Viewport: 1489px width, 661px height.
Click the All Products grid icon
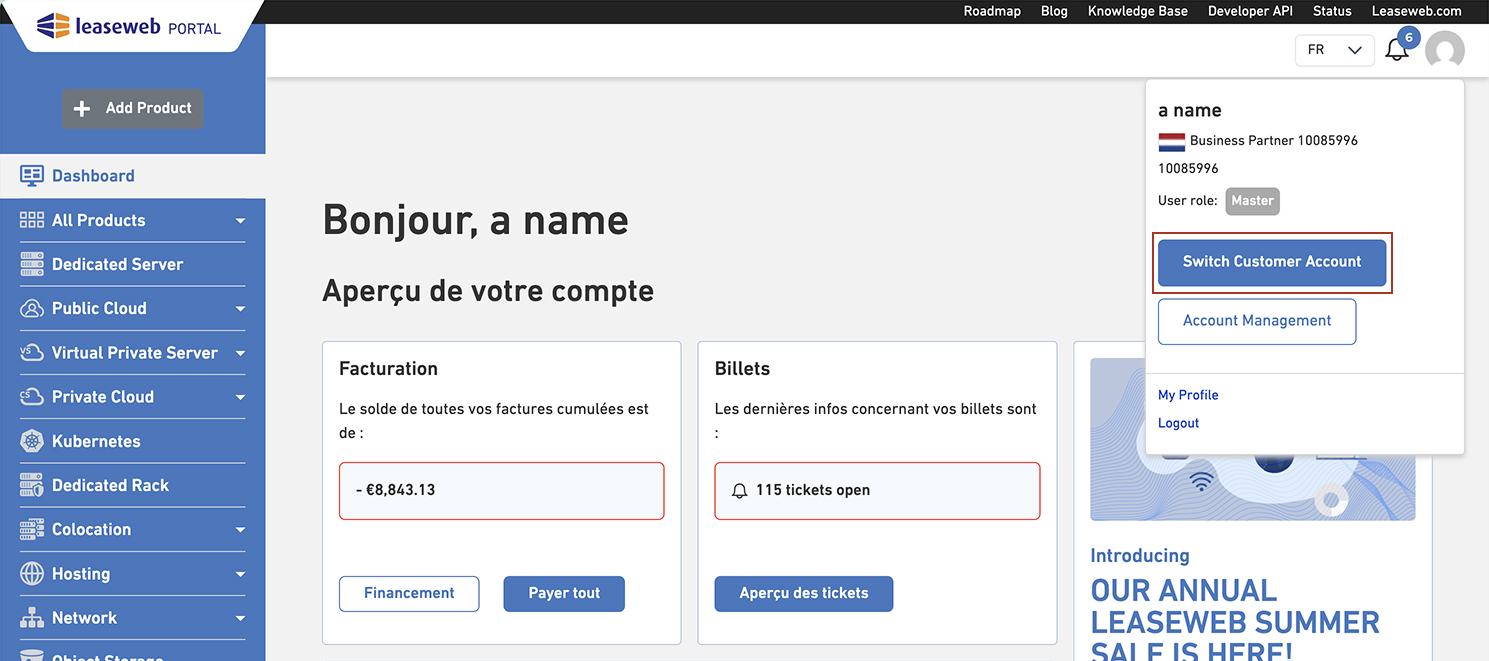(x=32, y=220)
